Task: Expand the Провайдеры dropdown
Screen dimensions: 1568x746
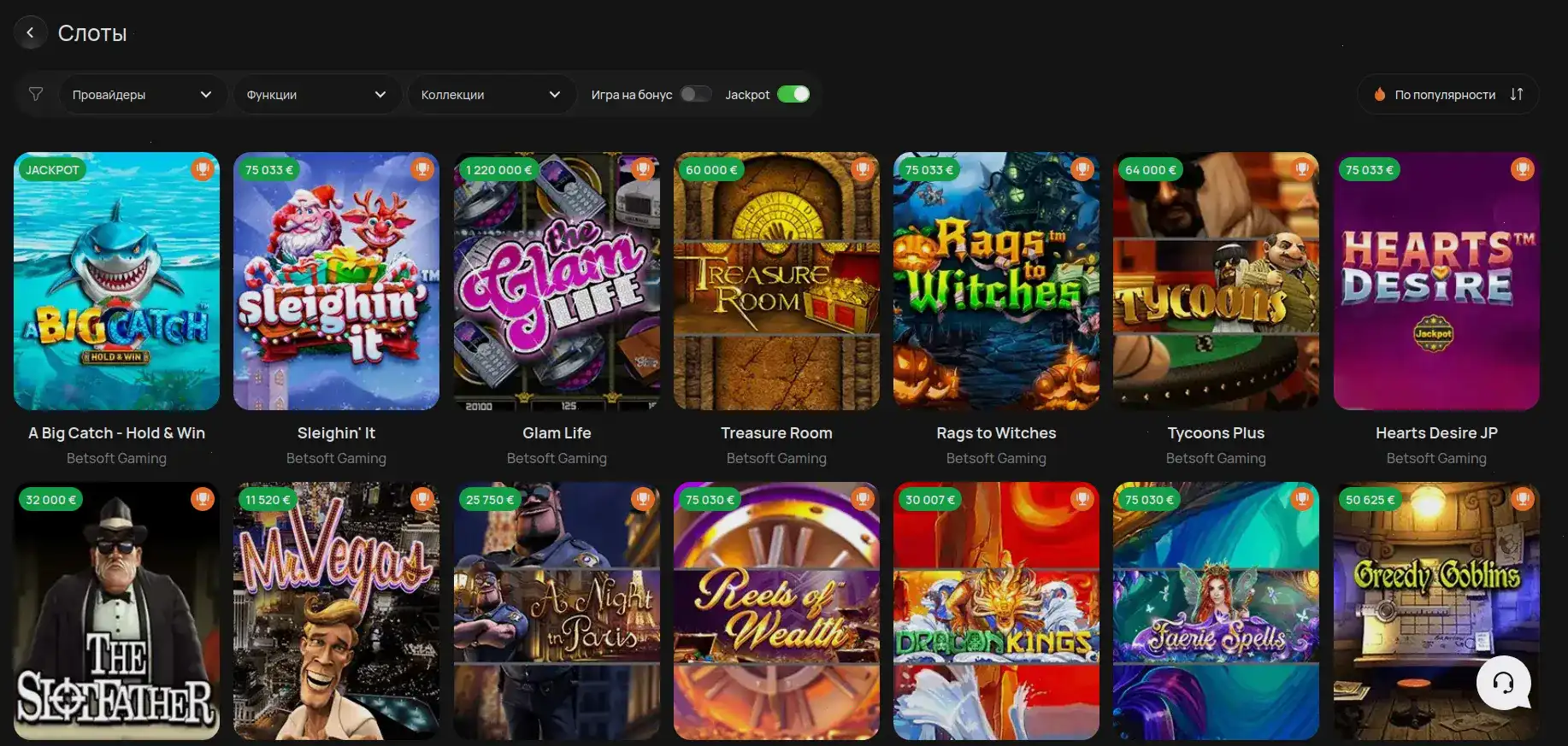Action: tap(142, 95)
